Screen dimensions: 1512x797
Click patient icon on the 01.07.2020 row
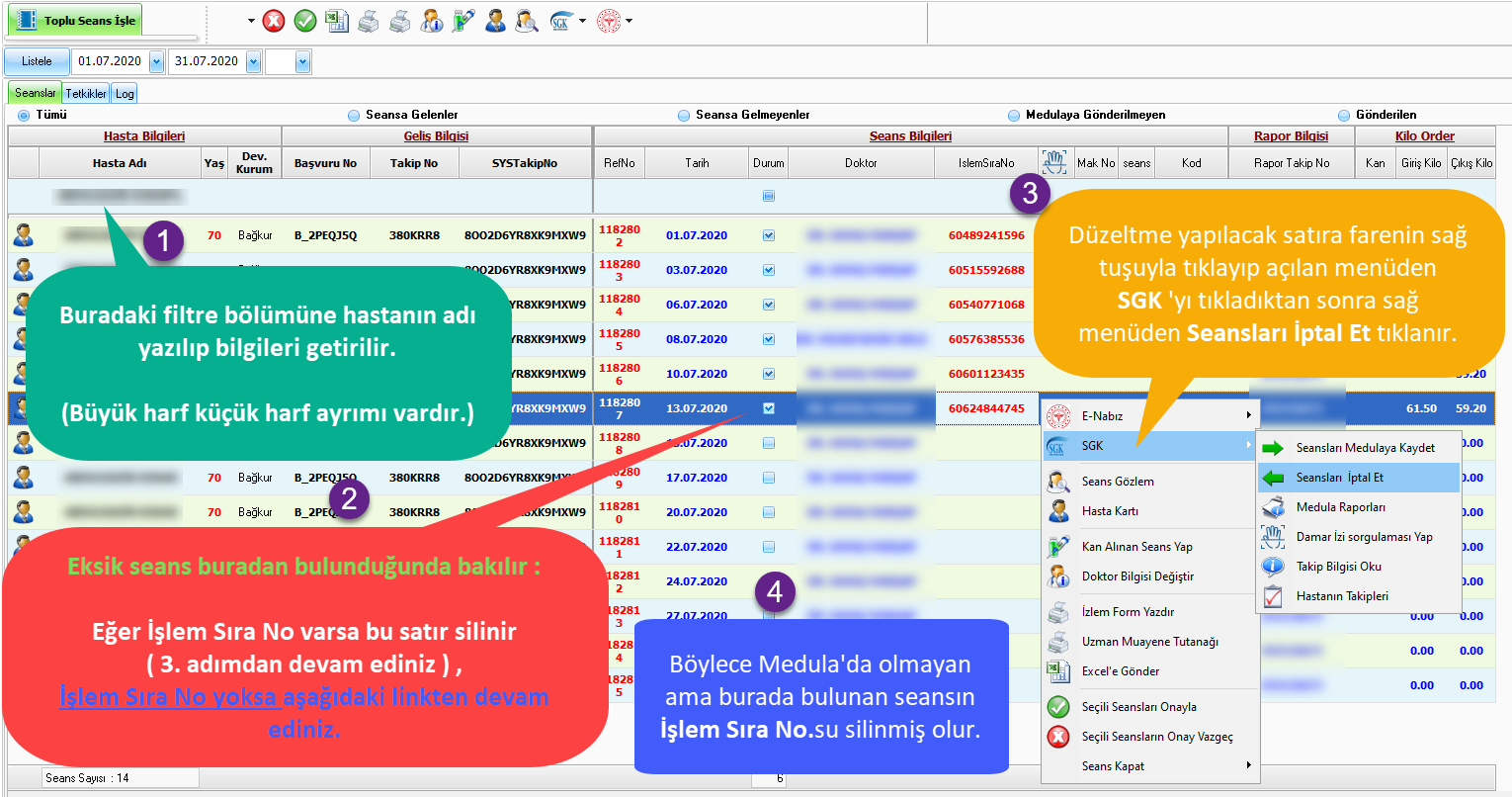coord(23,235)
